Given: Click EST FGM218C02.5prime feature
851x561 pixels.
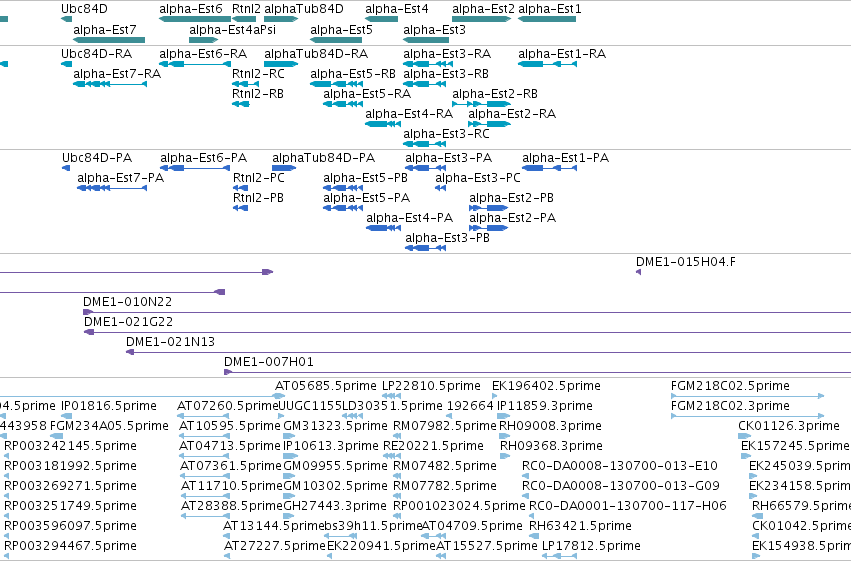Looking at the screenshot, I should [x=747, y=396].
